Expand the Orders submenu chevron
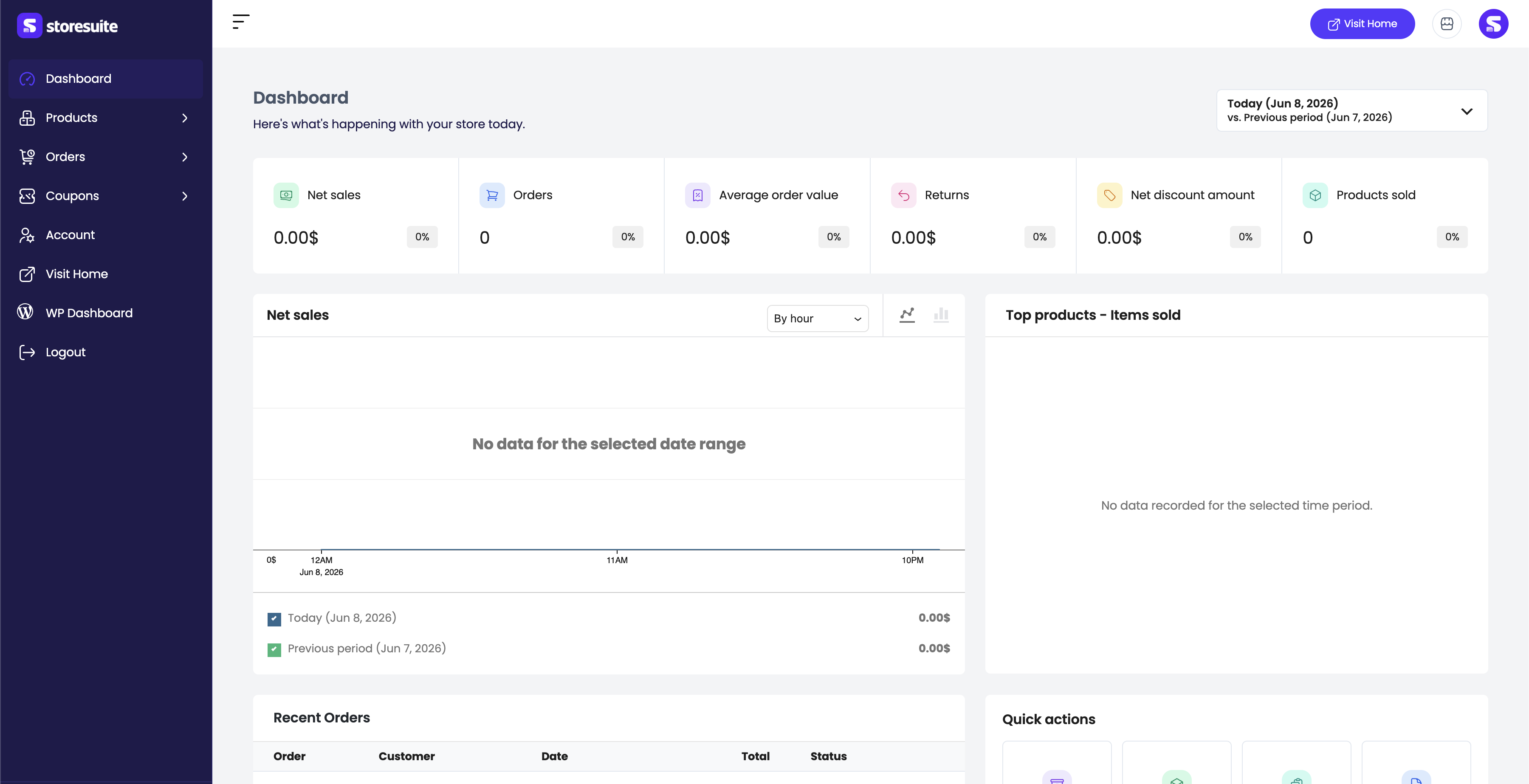The width and height of the screenshot is (1529, 784). (x=185, y=157)
